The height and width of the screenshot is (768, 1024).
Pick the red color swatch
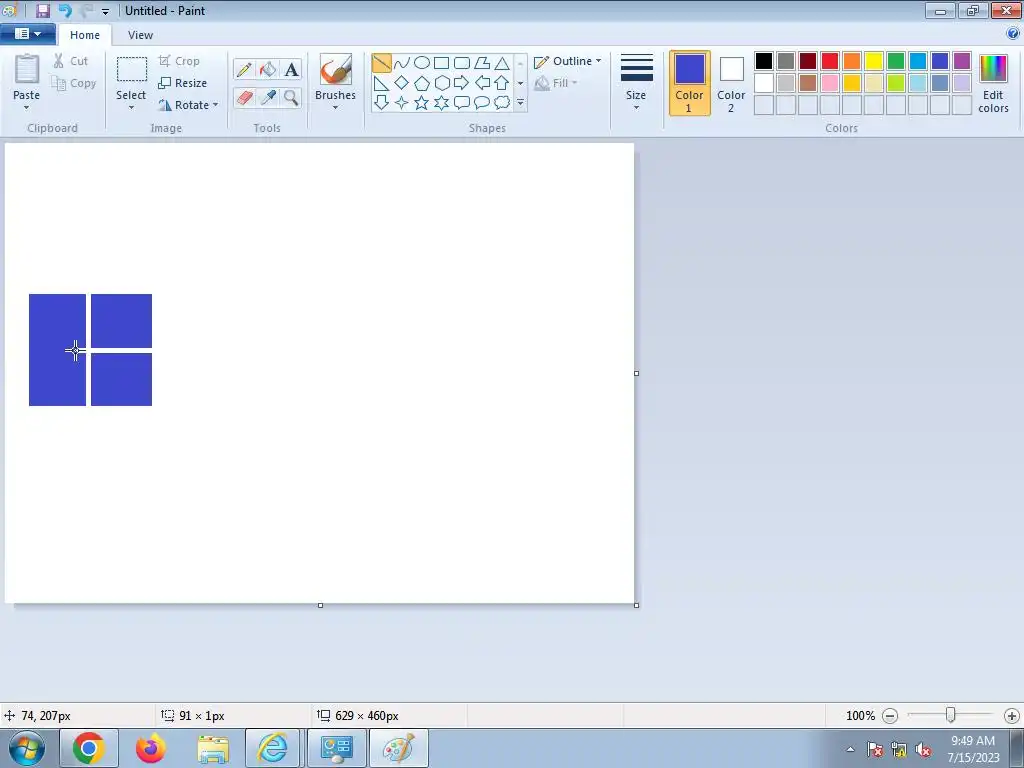click(830, 61)
